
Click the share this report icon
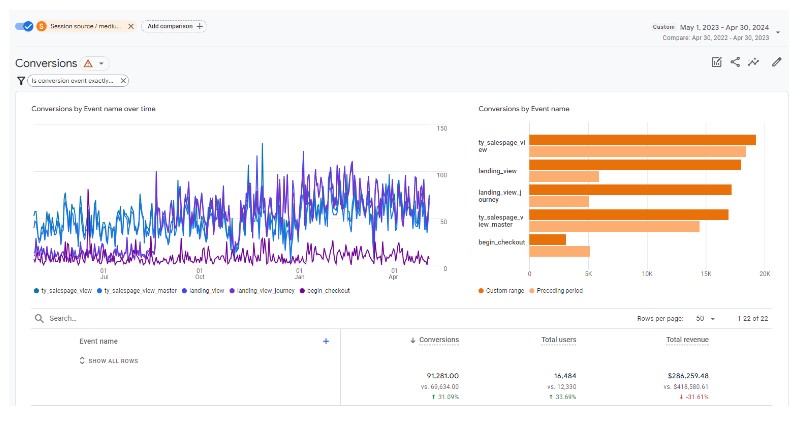click(x=735, y=62)
